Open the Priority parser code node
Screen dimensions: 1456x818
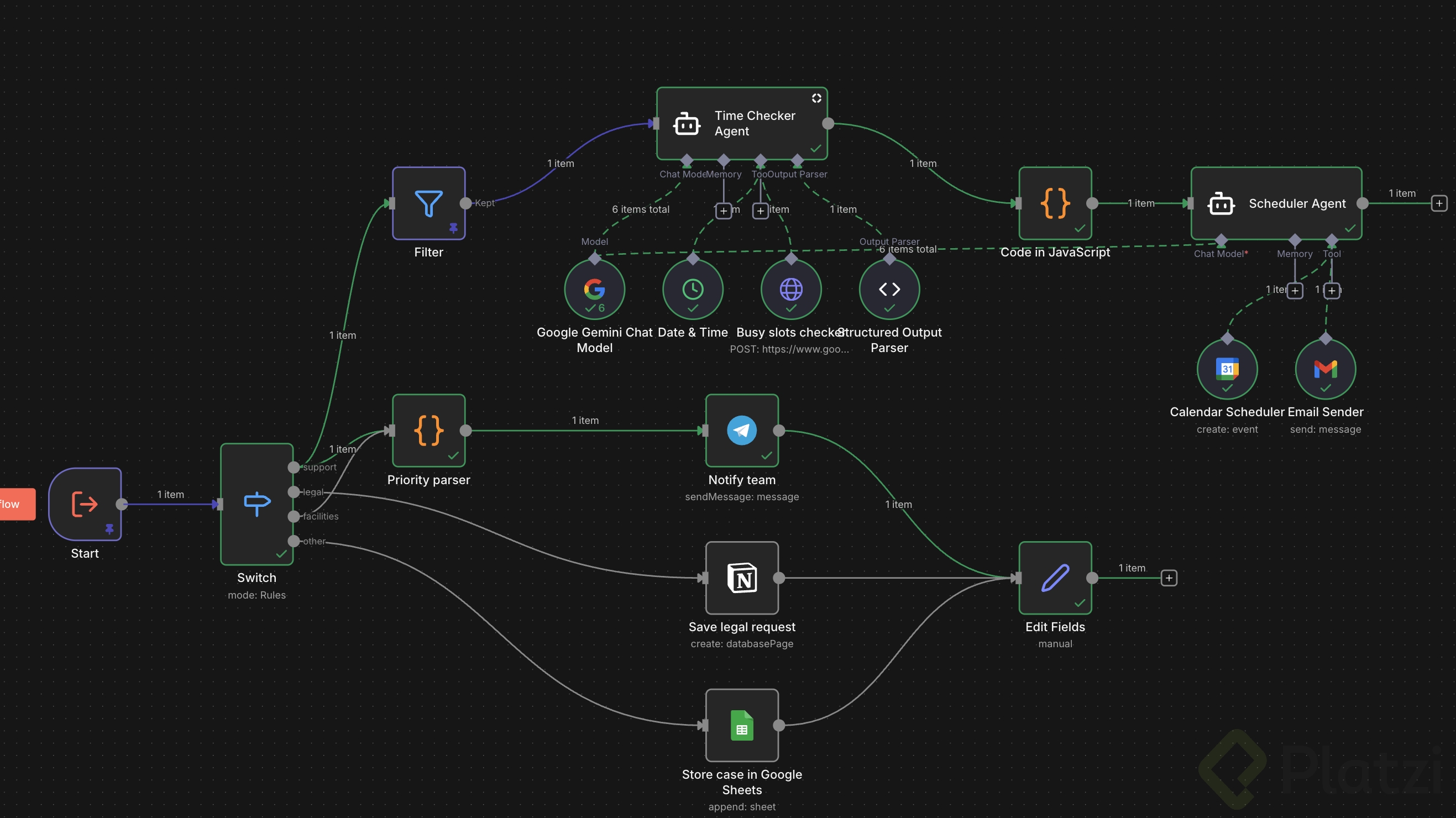[x=428, y=430]
